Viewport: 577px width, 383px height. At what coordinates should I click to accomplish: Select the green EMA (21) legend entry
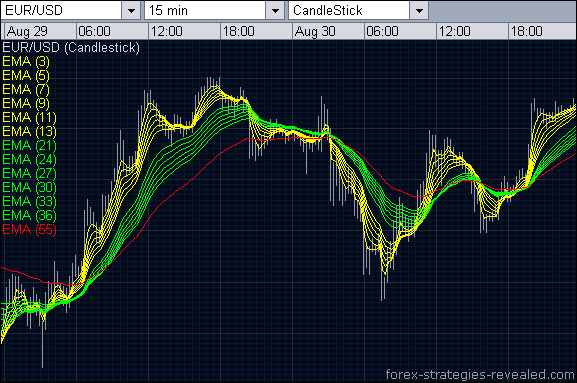coord(29,145)
